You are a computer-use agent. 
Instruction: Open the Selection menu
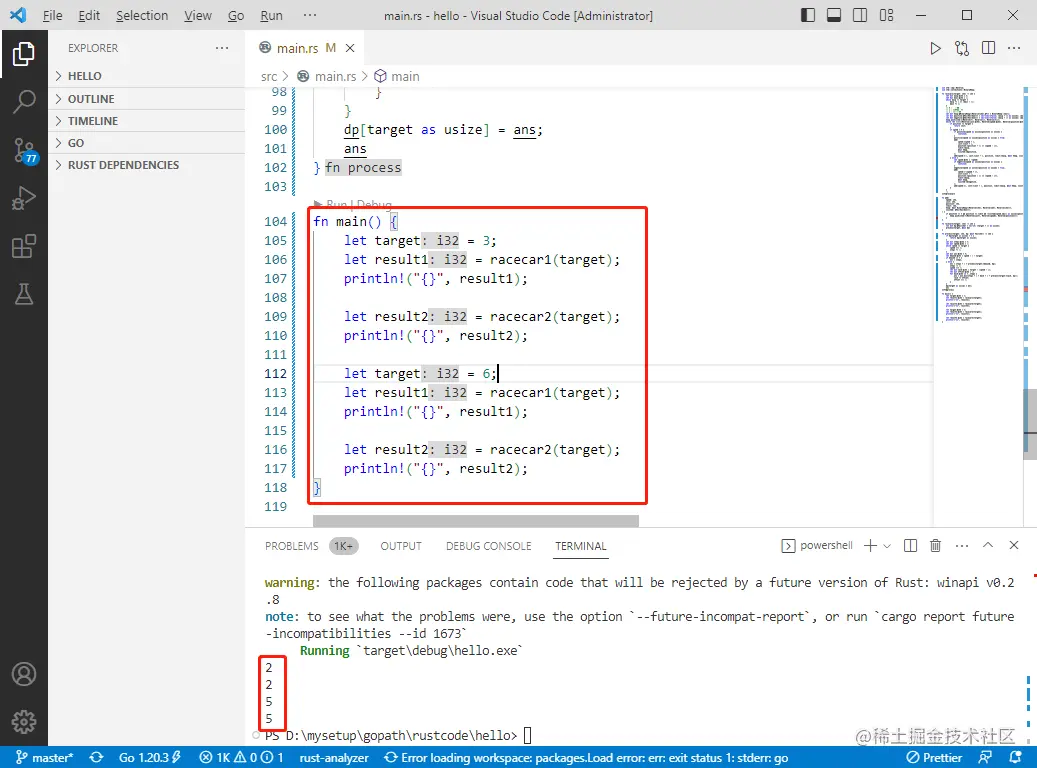[x=142, y=15]
